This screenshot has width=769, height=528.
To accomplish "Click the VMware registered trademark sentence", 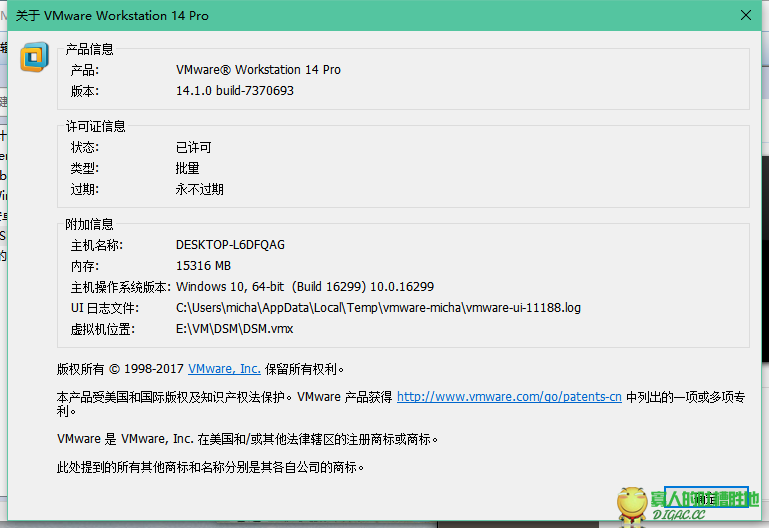I will tap(247, 439).
